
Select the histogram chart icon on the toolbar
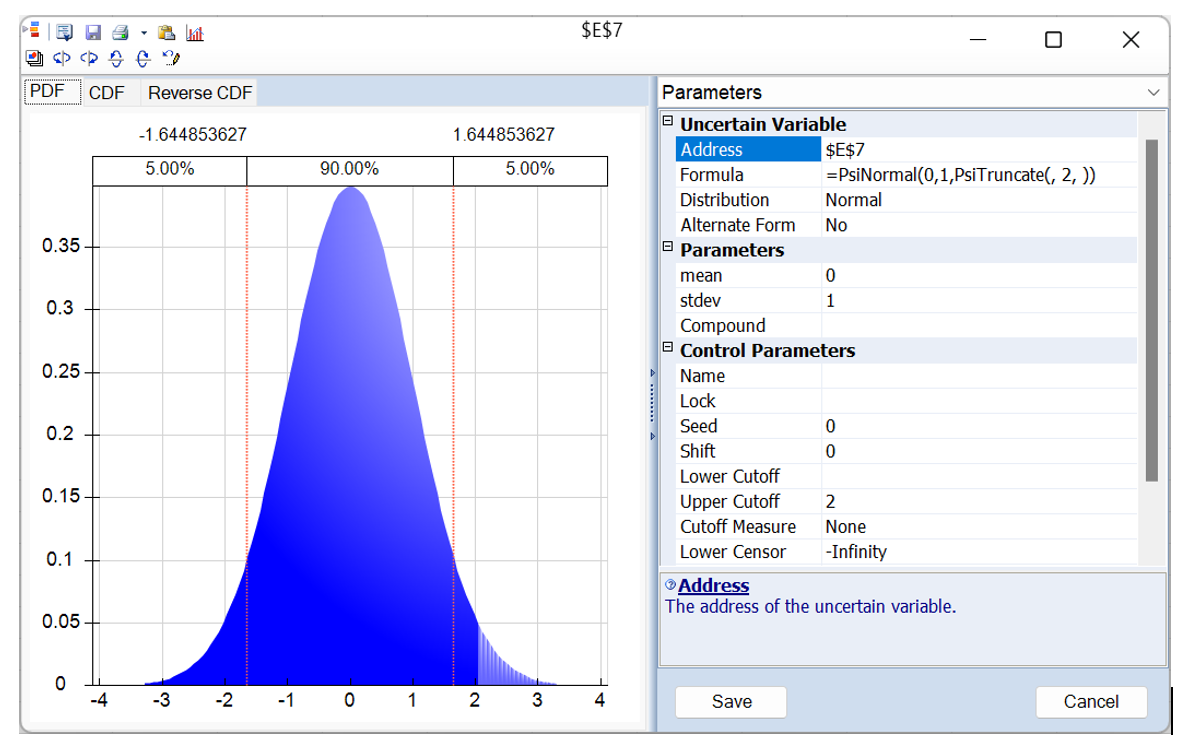[x=193, y=33]
